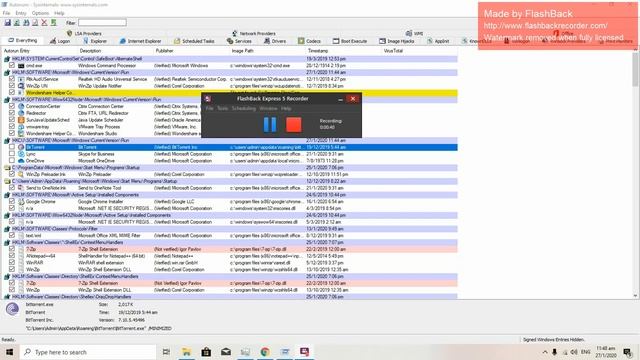Click the volume icon in the system tray
640x360 pixels.
click(574, 352)
